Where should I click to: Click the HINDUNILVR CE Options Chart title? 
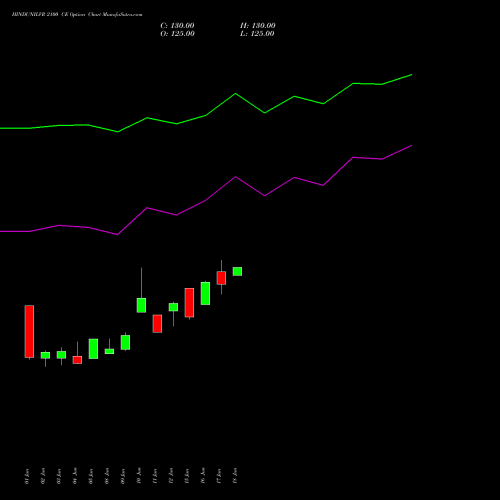click(77, 15)
